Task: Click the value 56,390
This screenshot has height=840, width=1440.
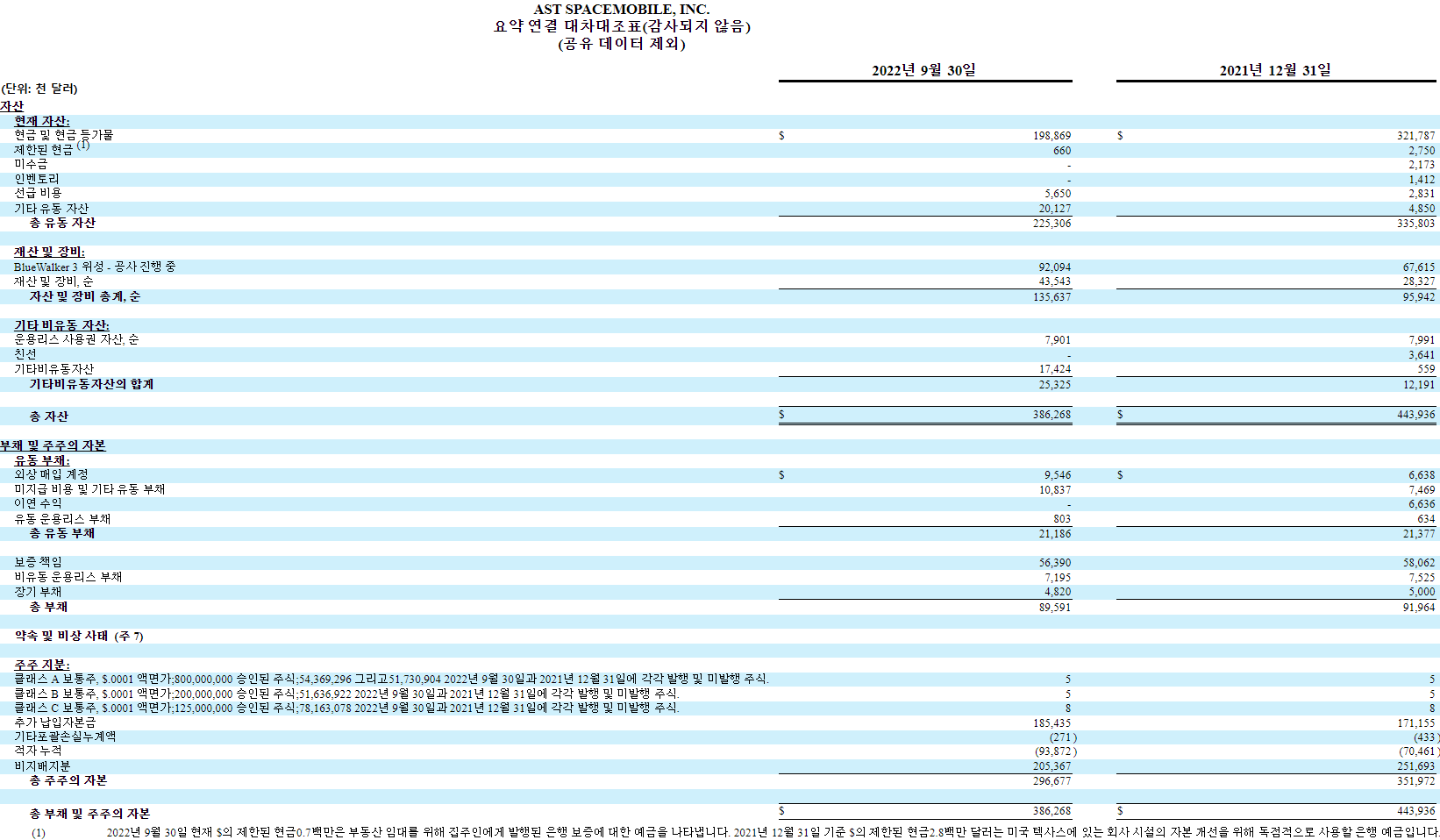Action: coord(1055,563)
